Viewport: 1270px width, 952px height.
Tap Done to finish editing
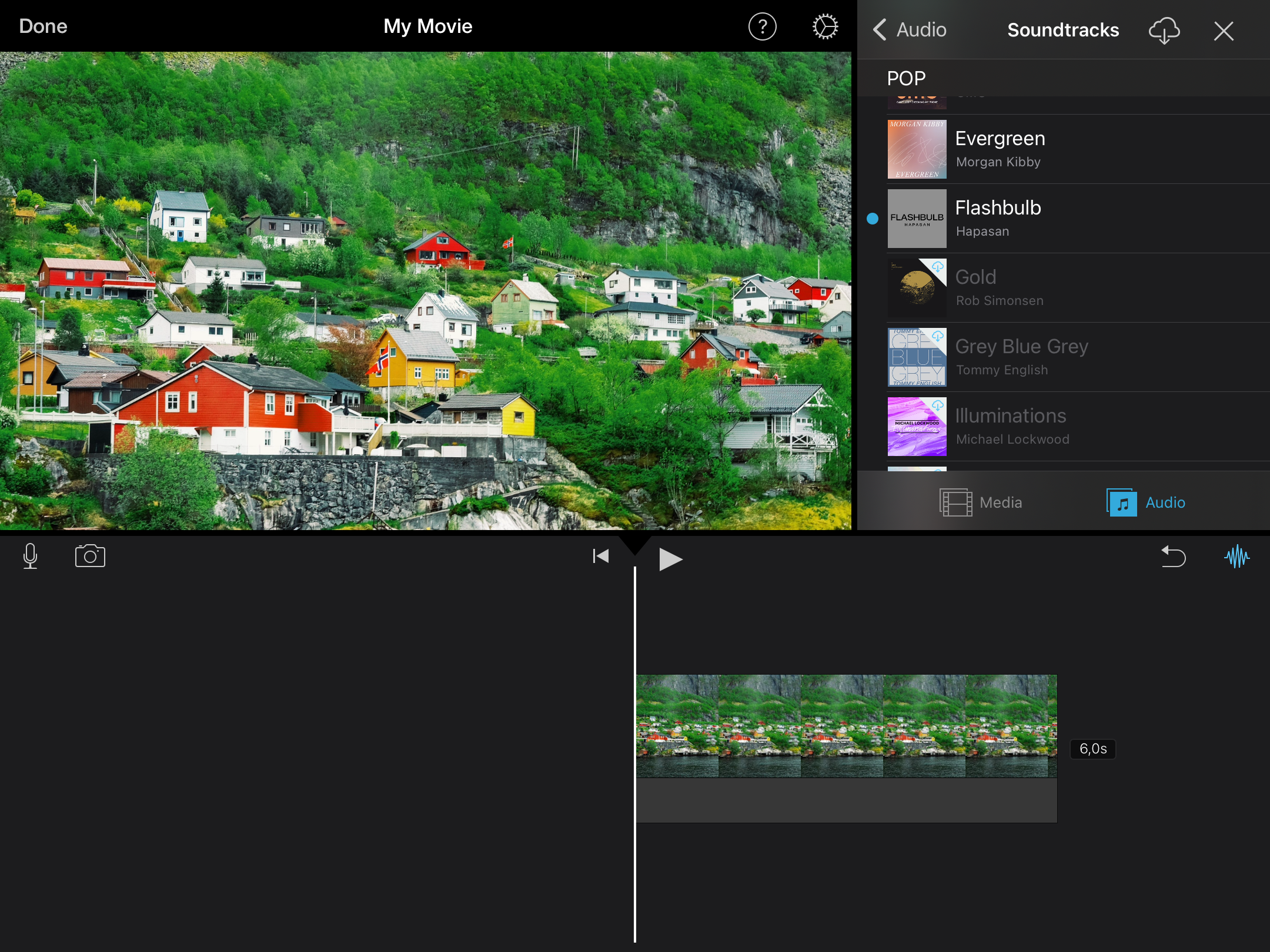point(42,26)
